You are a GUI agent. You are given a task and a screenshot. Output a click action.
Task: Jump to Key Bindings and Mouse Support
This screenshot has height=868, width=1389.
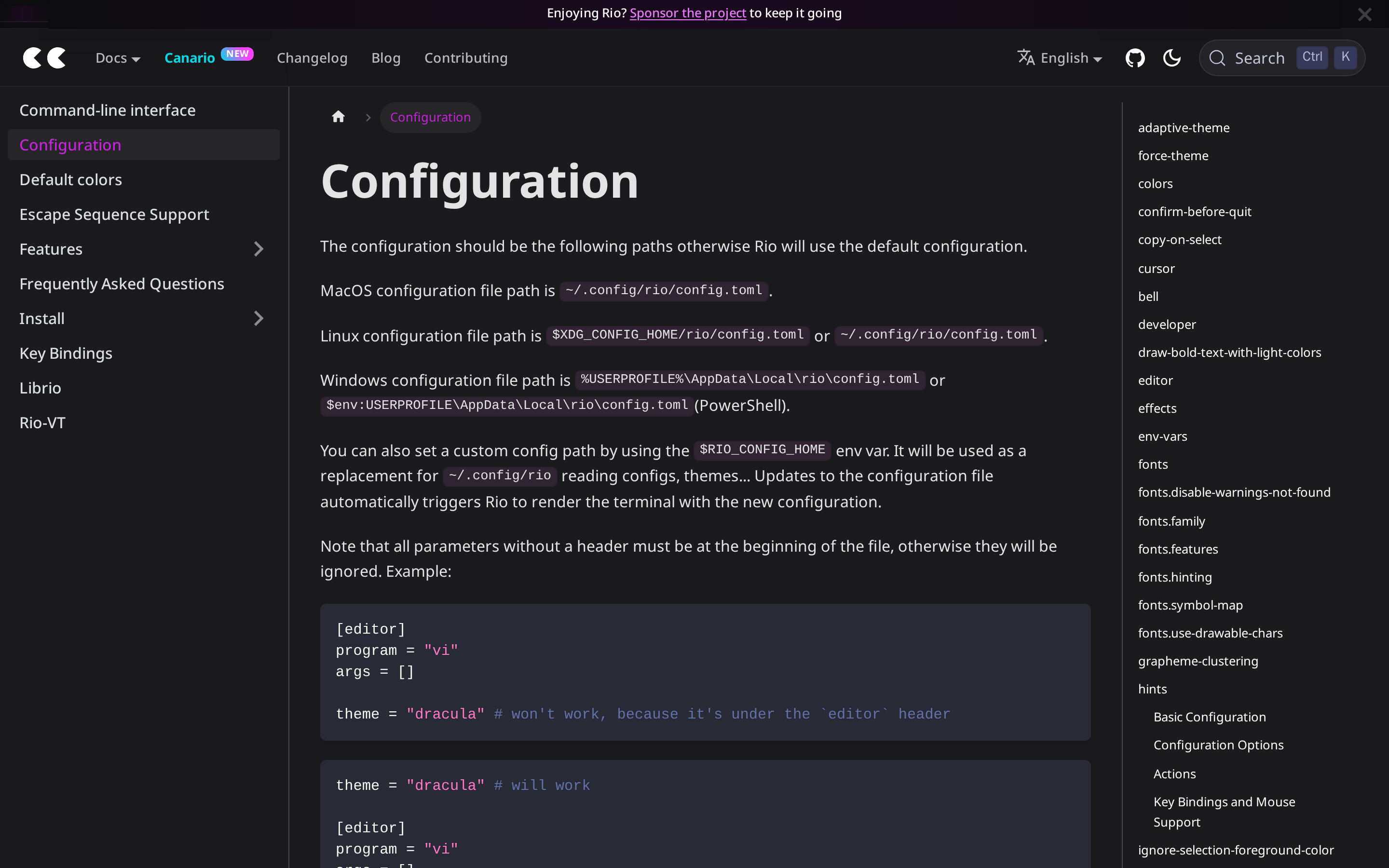coord(1224,812)
